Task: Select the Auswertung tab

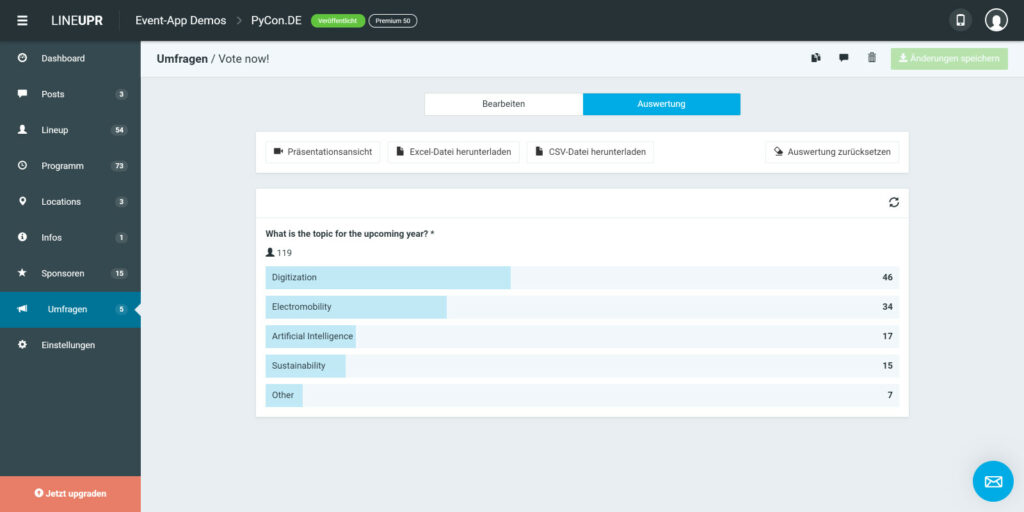Action: click(662, 104)
